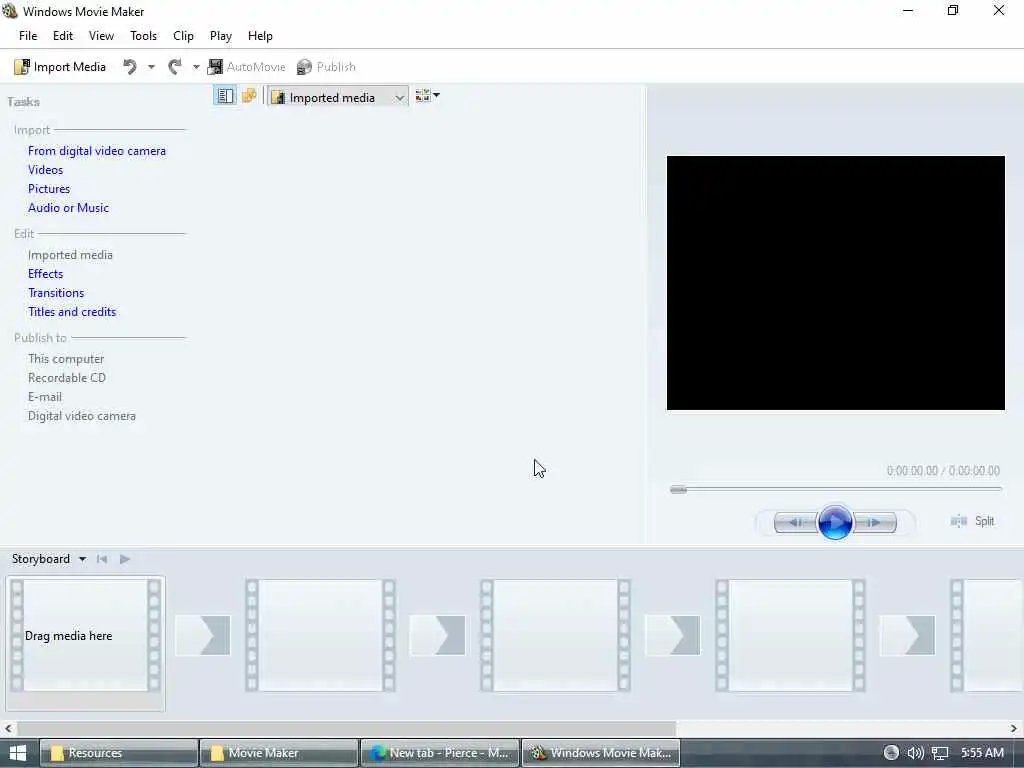Open the Imported media location dropdown
The width and height of the screenshot is (1024, 768).
338,97
